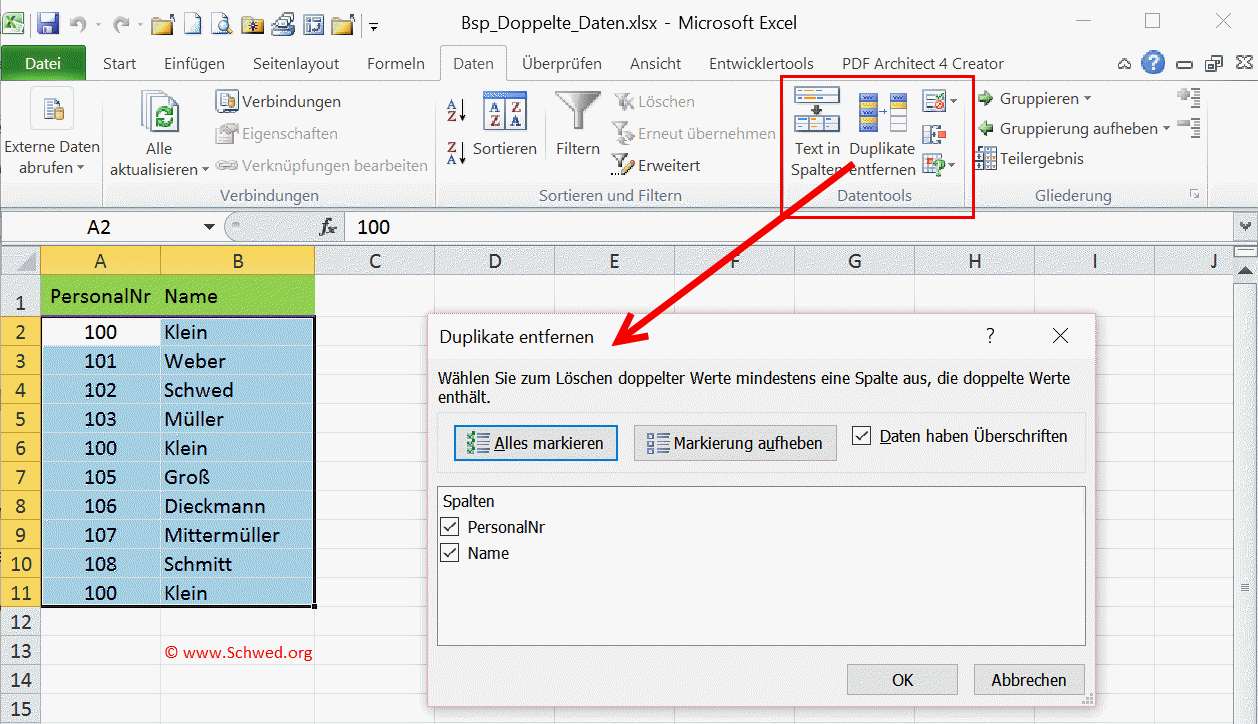Minimize the ribbon with the caret icon
Viewport: 1258px width, 724px height.
pos(1125,63)
